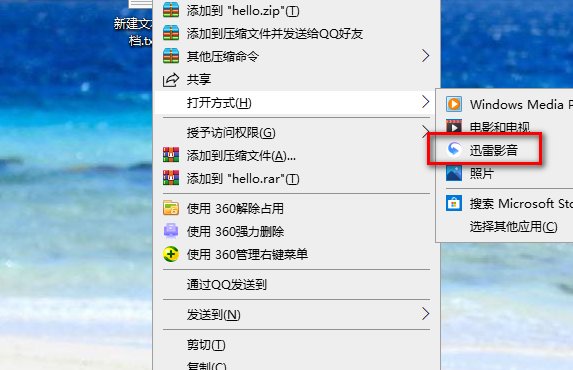Open with 迅雷影音
This screenshot has width=573, height=370.
point(505,150)
